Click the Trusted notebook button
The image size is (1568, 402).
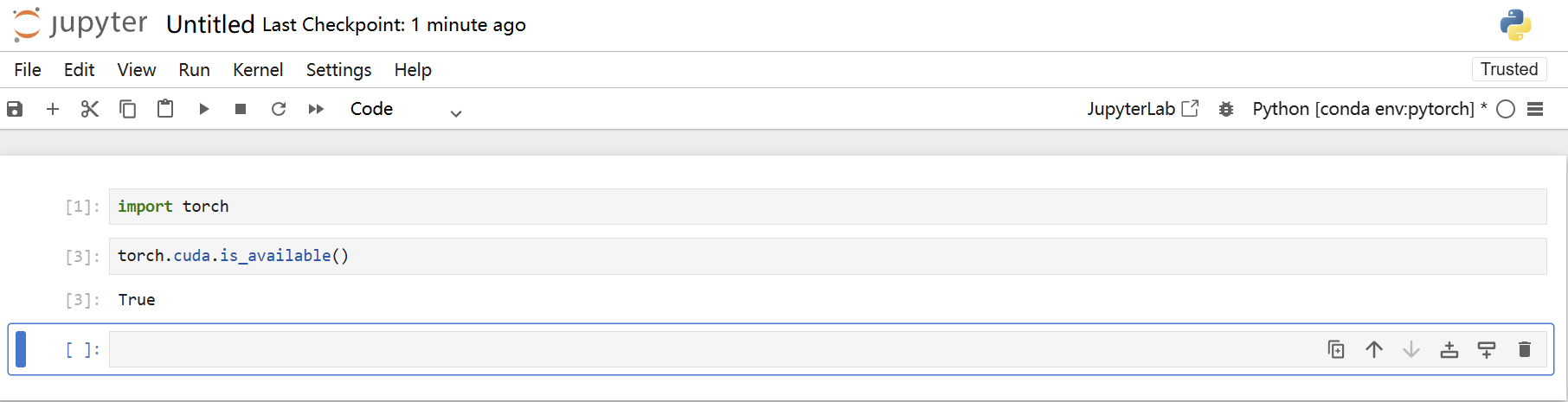click(x=1508, y=69)
